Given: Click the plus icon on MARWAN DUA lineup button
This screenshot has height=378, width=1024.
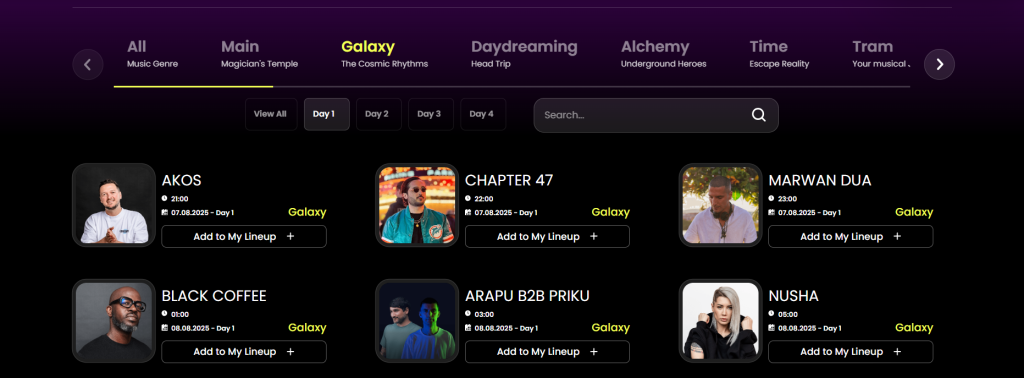Looking at the screenshot, I should pyautogui.click(x=897, y=236).
